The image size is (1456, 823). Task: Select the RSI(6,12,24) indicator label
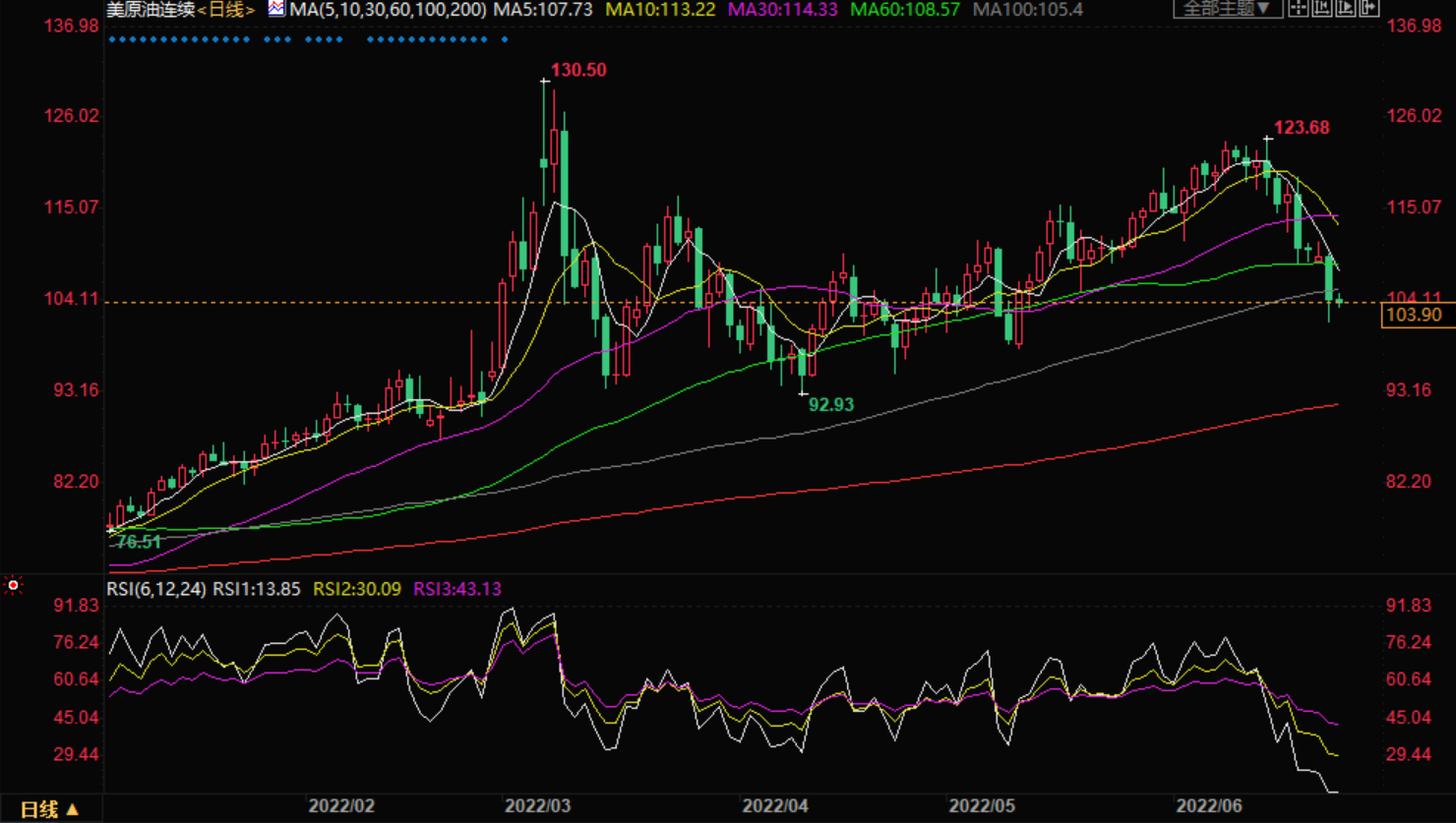click(x=156, y=589)
